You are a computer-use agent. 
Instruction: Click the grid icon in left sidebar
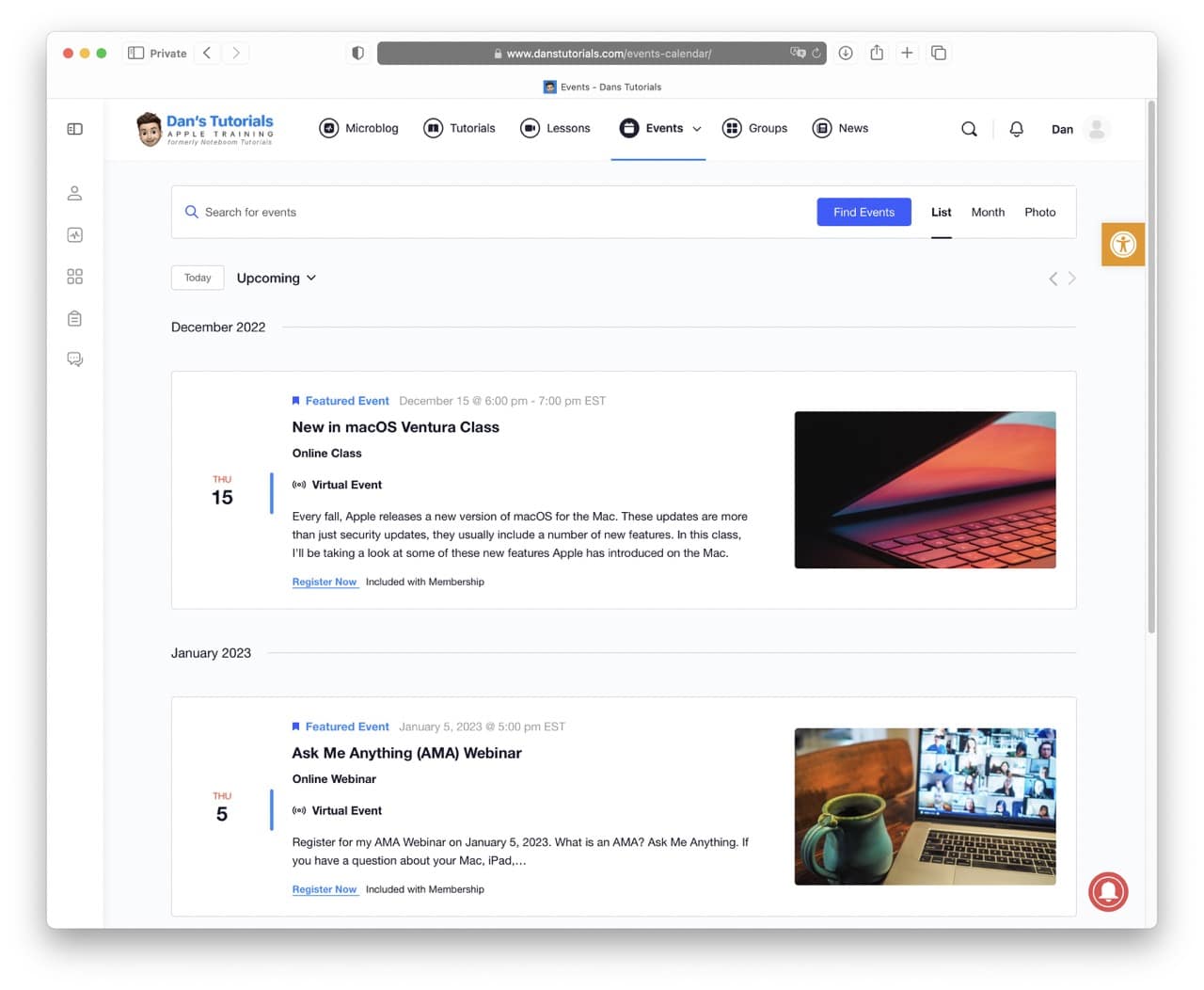[x=75, y=277]
